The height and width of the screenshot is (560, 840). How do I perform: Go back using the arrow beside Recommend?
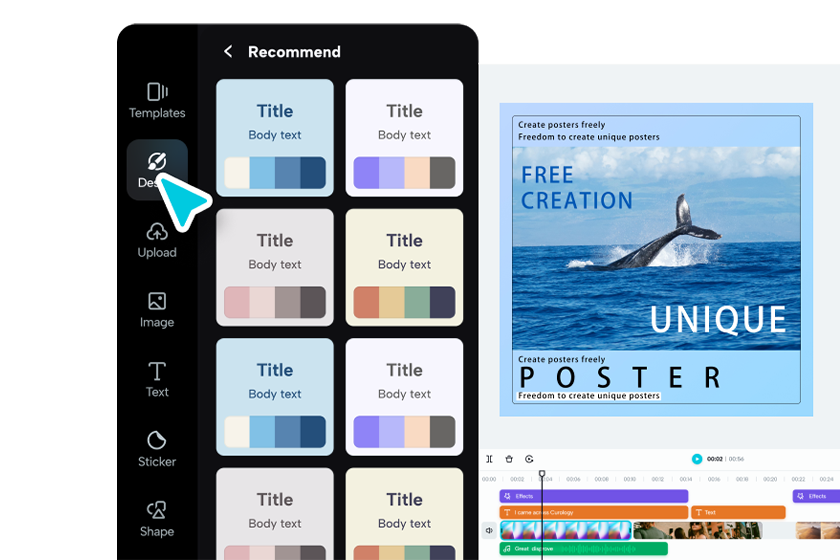click(x=228, y=51)
